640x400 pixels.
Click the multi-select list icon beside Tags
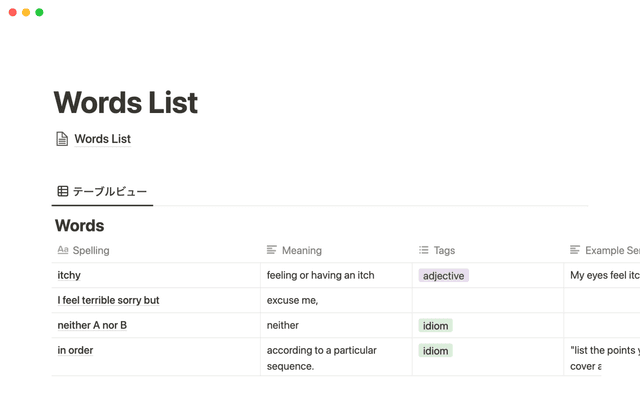pyautogui.click(x=424, y=250)
